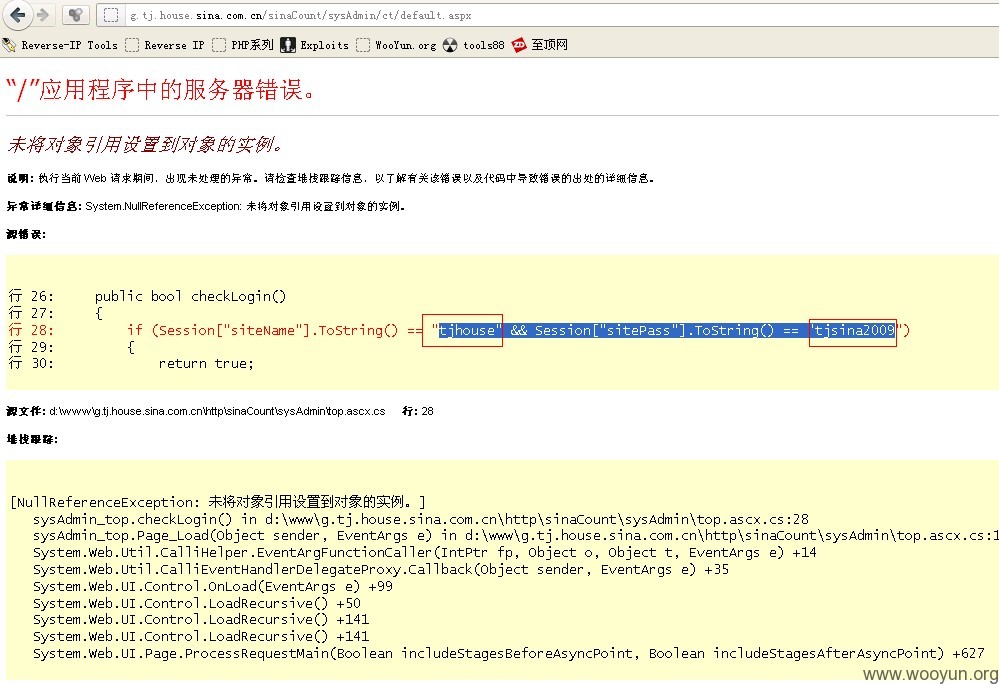999x684 pixels.
Task: Open the tools88 bookmark
Action: (x=473, y=45)
